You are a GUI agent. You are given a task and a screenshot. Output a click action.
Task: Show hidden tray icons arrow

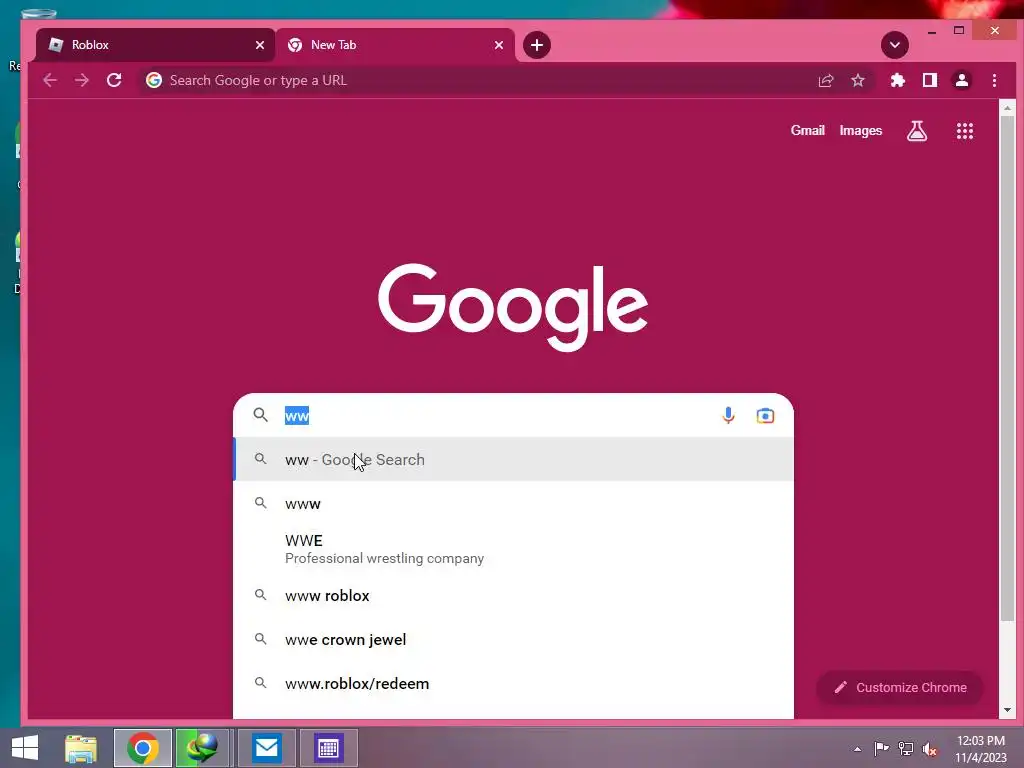pyautogui.click(x=857, y=749)
